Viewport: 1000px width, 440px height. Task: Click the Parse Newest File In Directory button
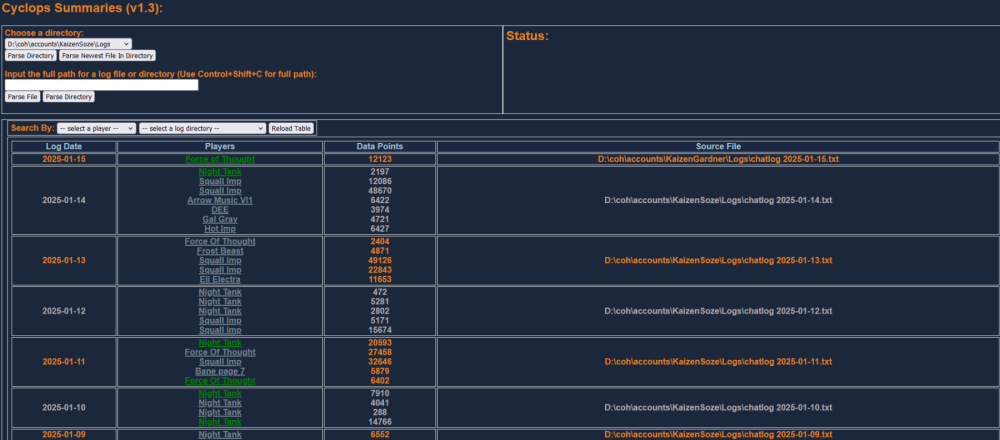107,56
